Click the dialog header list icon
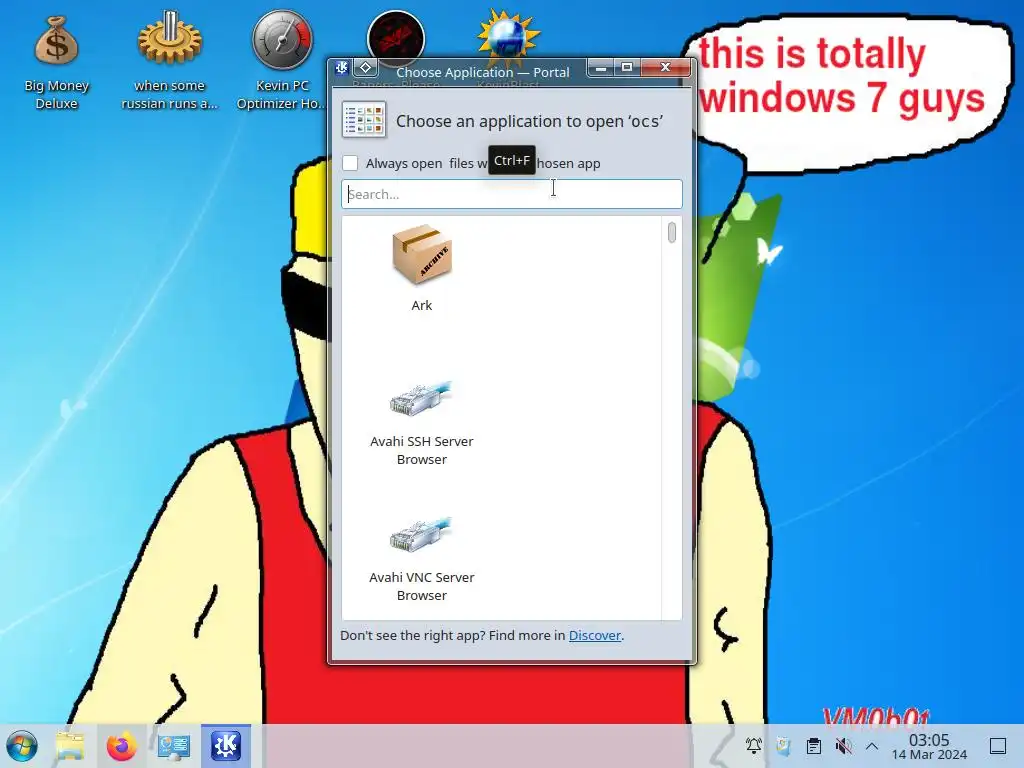The height and width of the screenshot is (768, 1024). (364, 120)
